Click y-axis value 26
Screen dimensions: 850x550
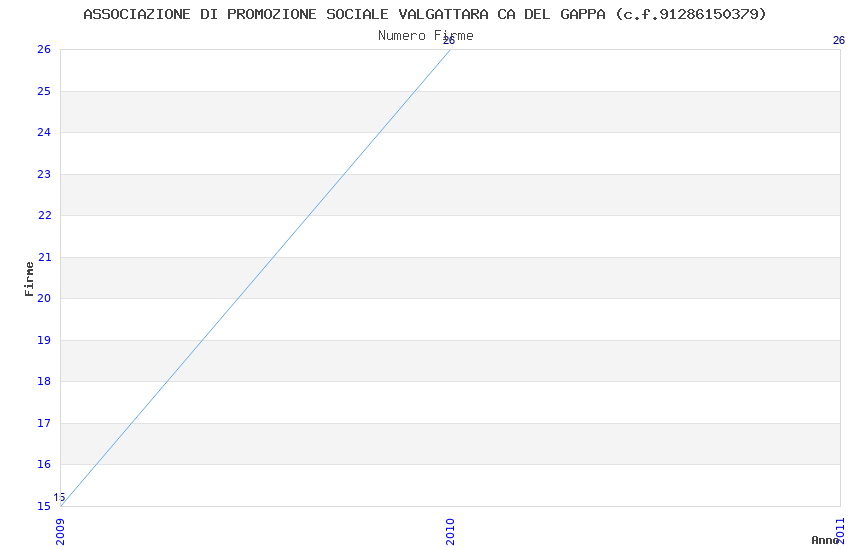coord(44,49)
